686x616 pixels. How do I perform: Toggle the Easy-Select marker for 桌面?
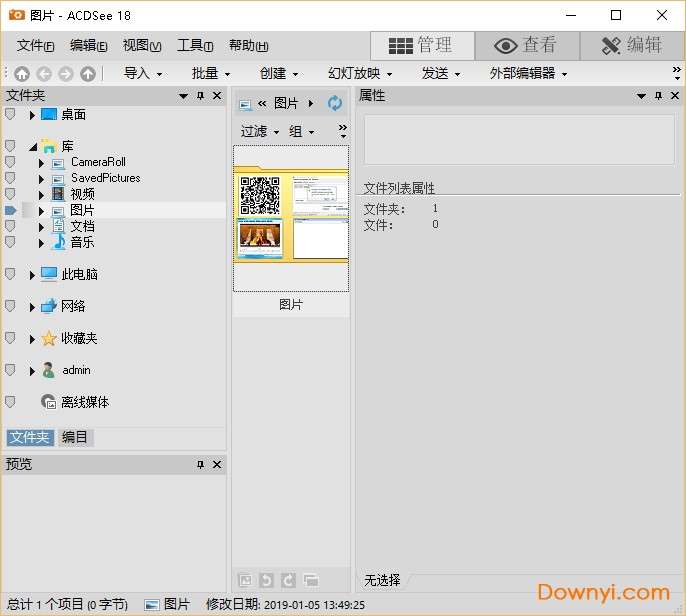tap(11, 115)
